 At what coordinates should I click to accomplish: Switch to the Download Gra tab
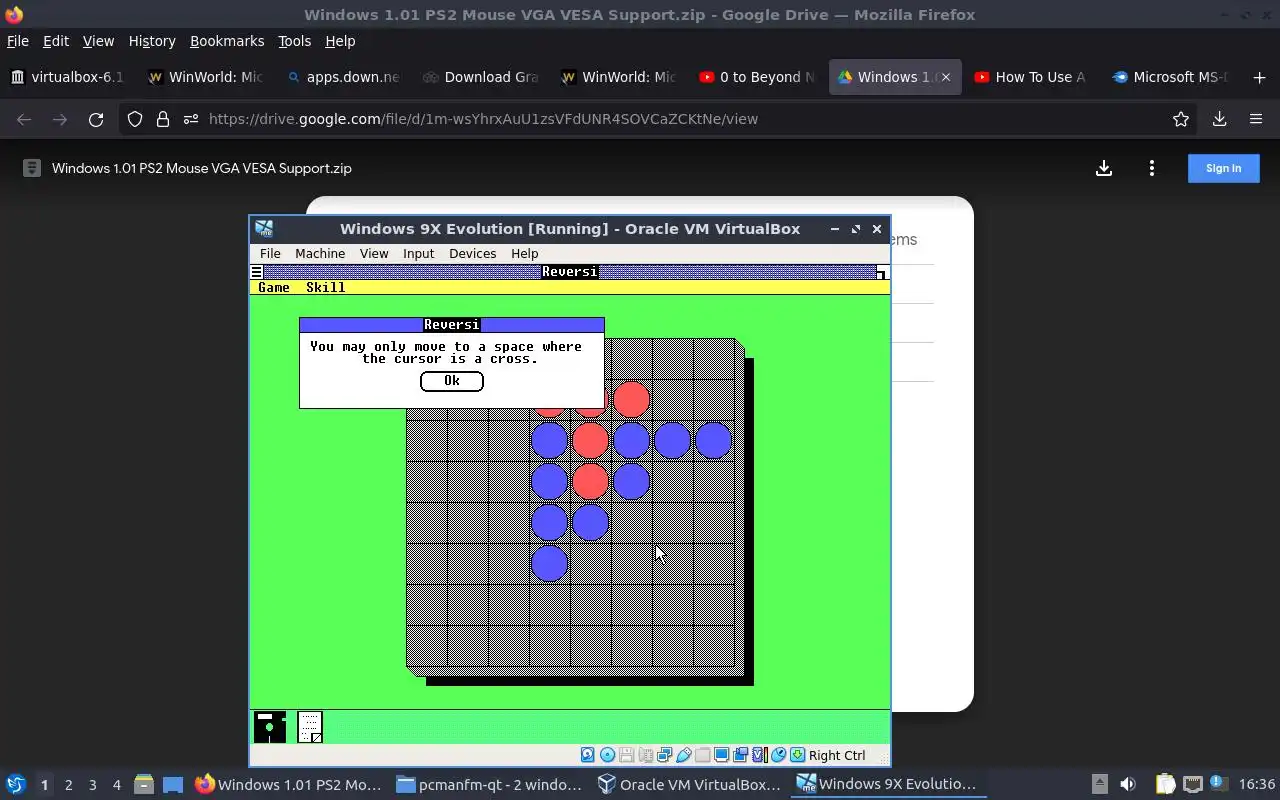[480, 77]
